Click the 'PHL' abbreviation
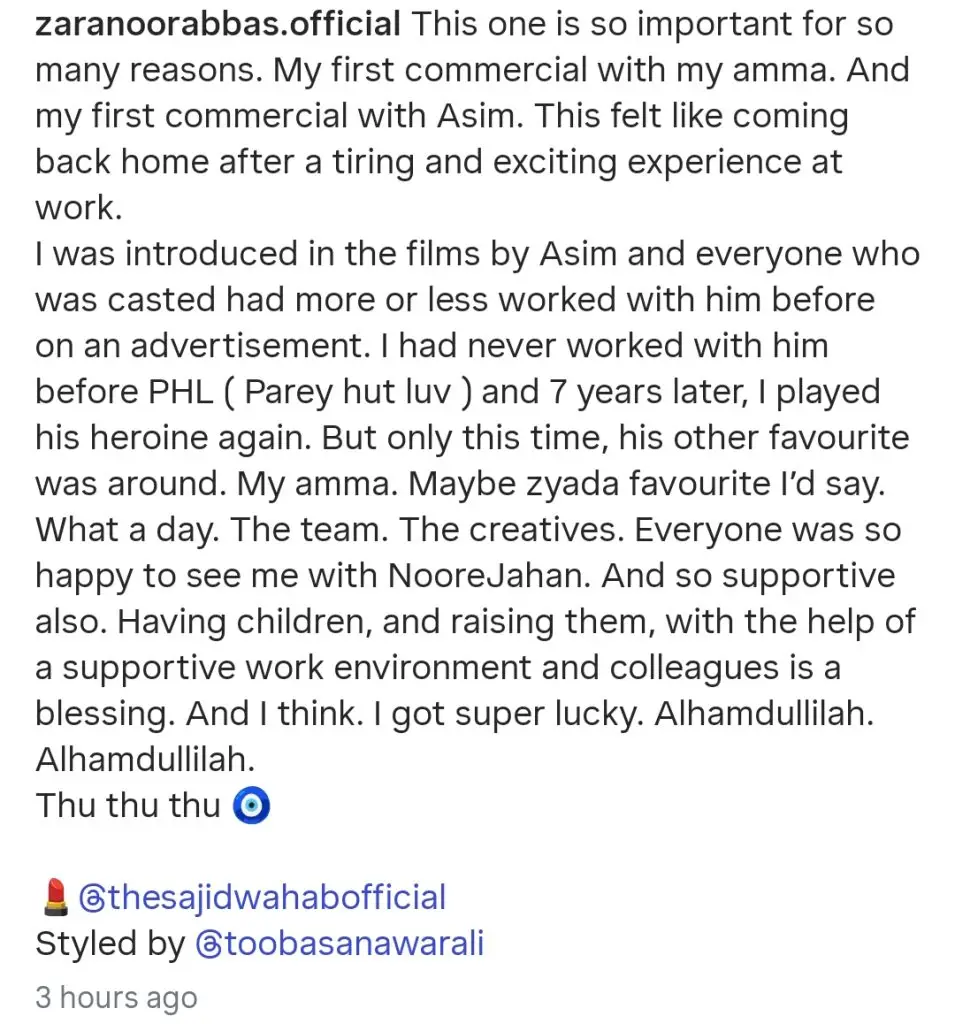This screenshot has width=955, height=1024. pyautogui.click(x=181, y=392)
